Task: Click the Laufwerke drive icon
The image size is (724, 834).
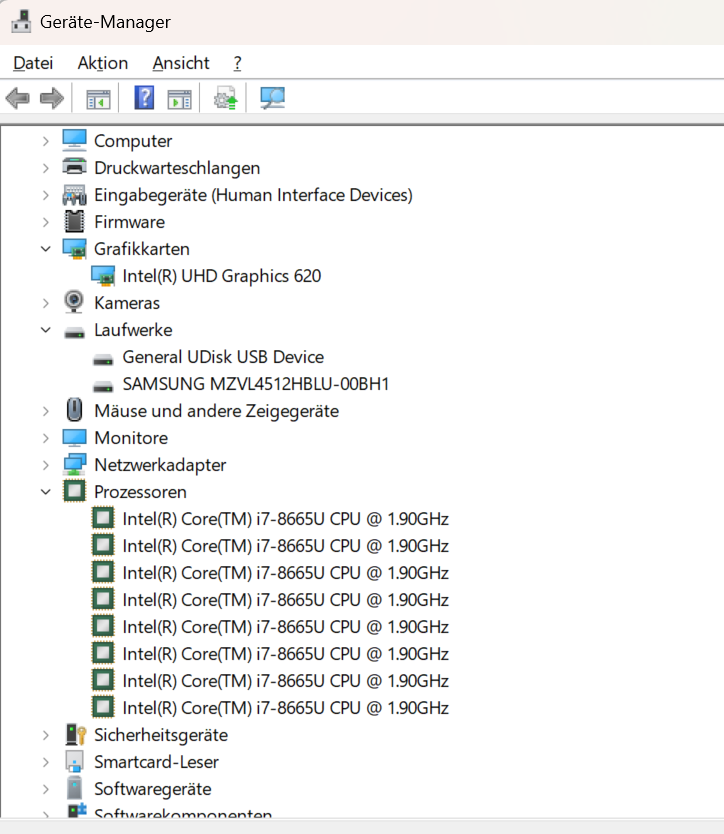Action: coord(74,333)
